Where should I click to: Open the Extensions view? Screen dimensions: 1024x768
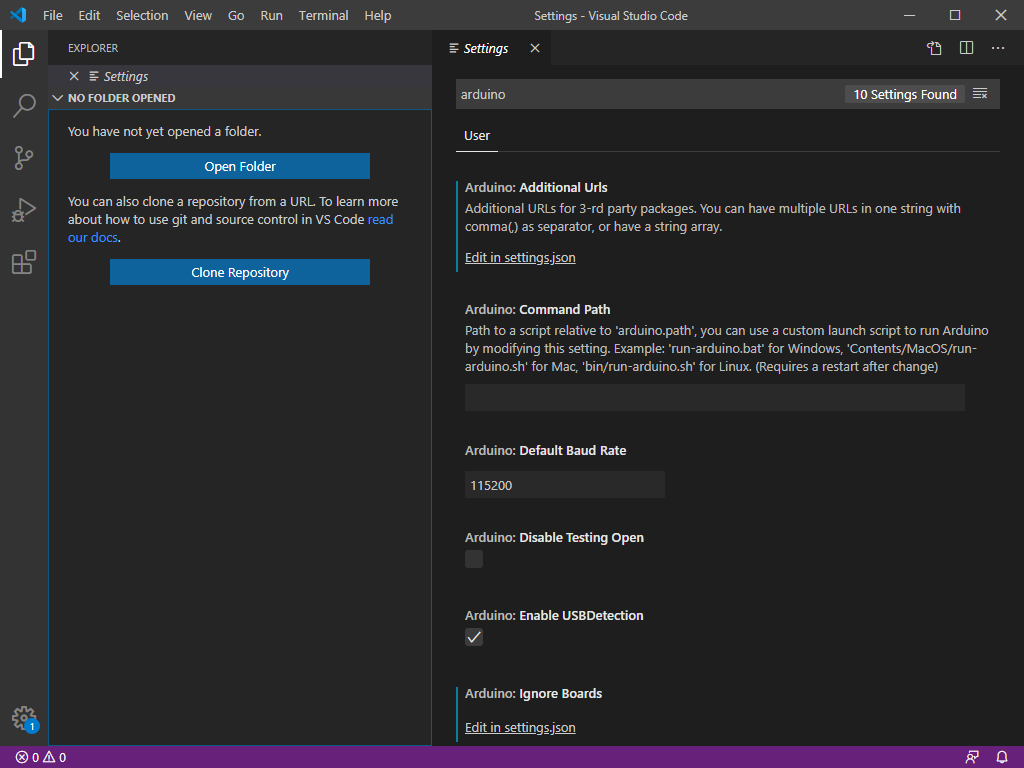tap(24, 262)
